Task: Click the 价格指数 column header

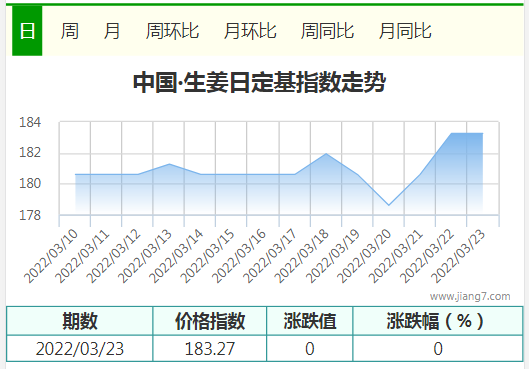Action: [x=210, y=321]
